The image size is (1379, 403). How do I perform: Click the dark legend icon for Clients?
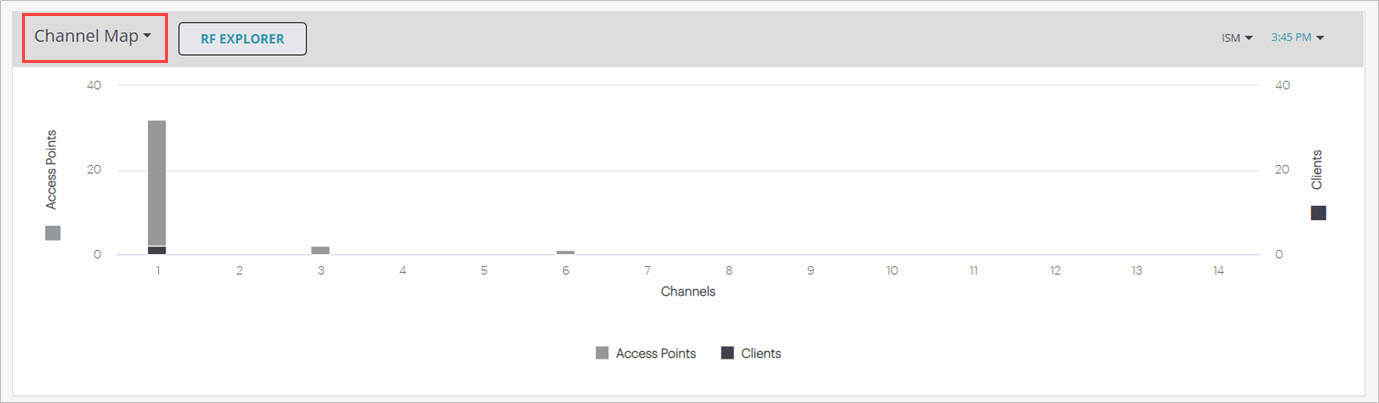[727, 353]
